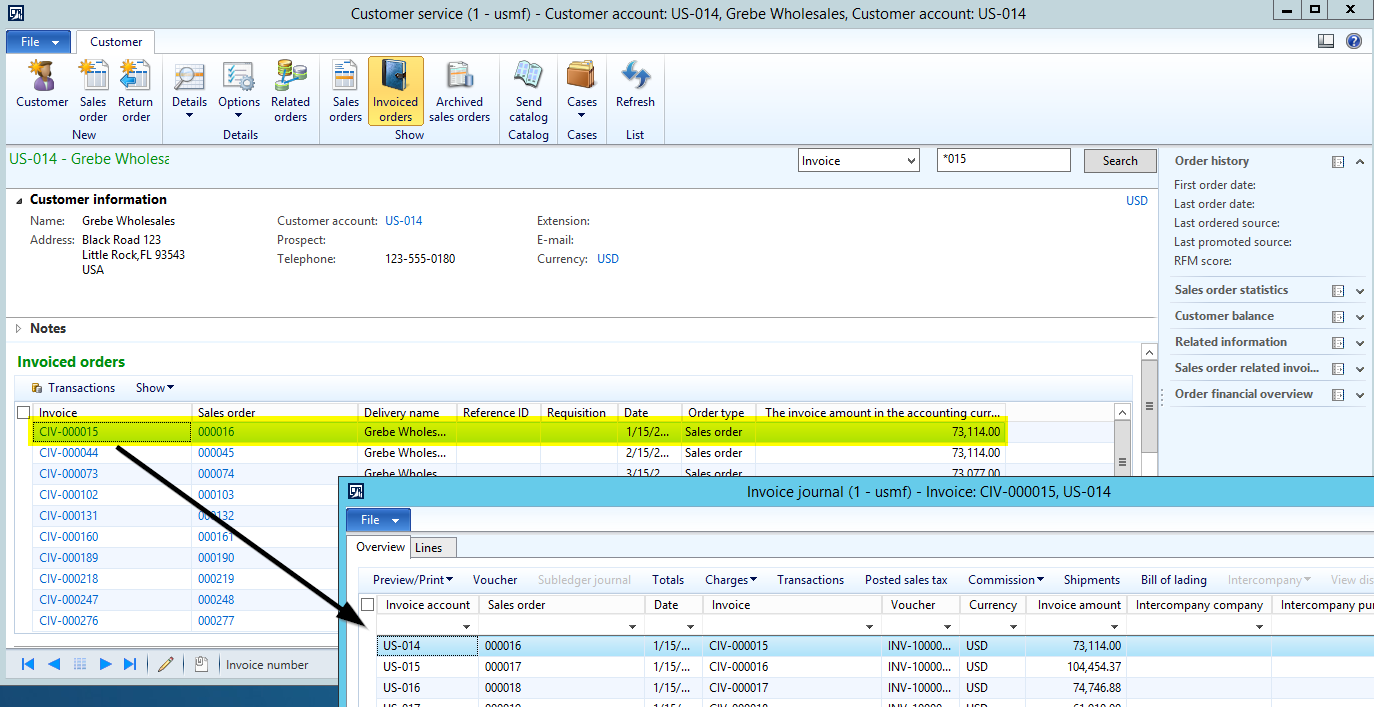Tick the select-all checkbox in Invoiced orders grid
This screenshot has height=707, width=1374.
(x=24, y=412)
